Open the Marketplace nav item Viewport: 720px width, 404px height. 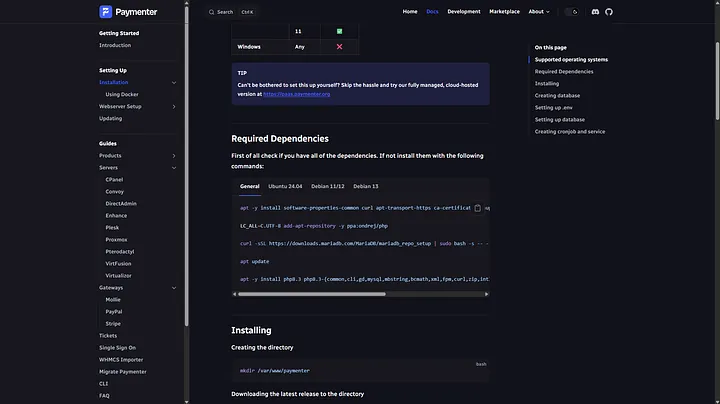[x=504, y=12]
